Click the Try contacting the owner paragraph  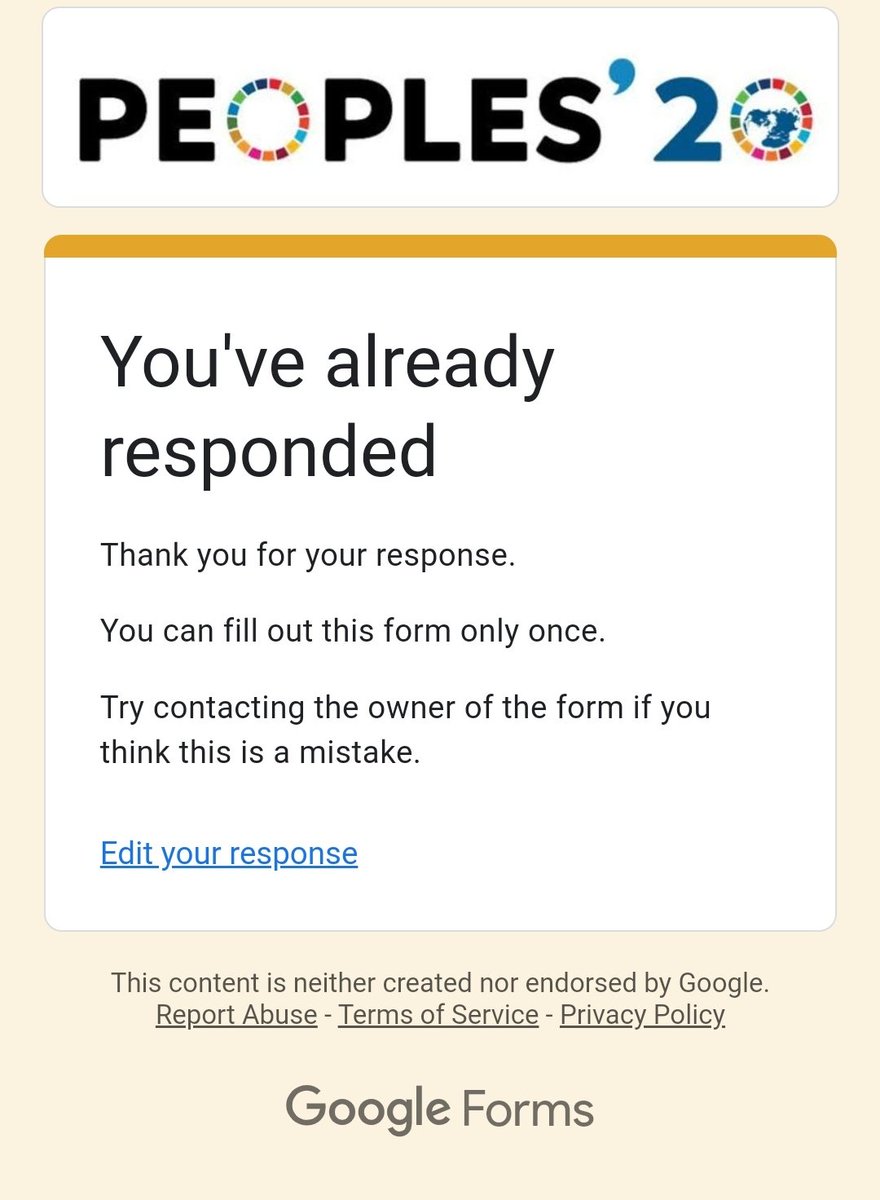point(405,729)
